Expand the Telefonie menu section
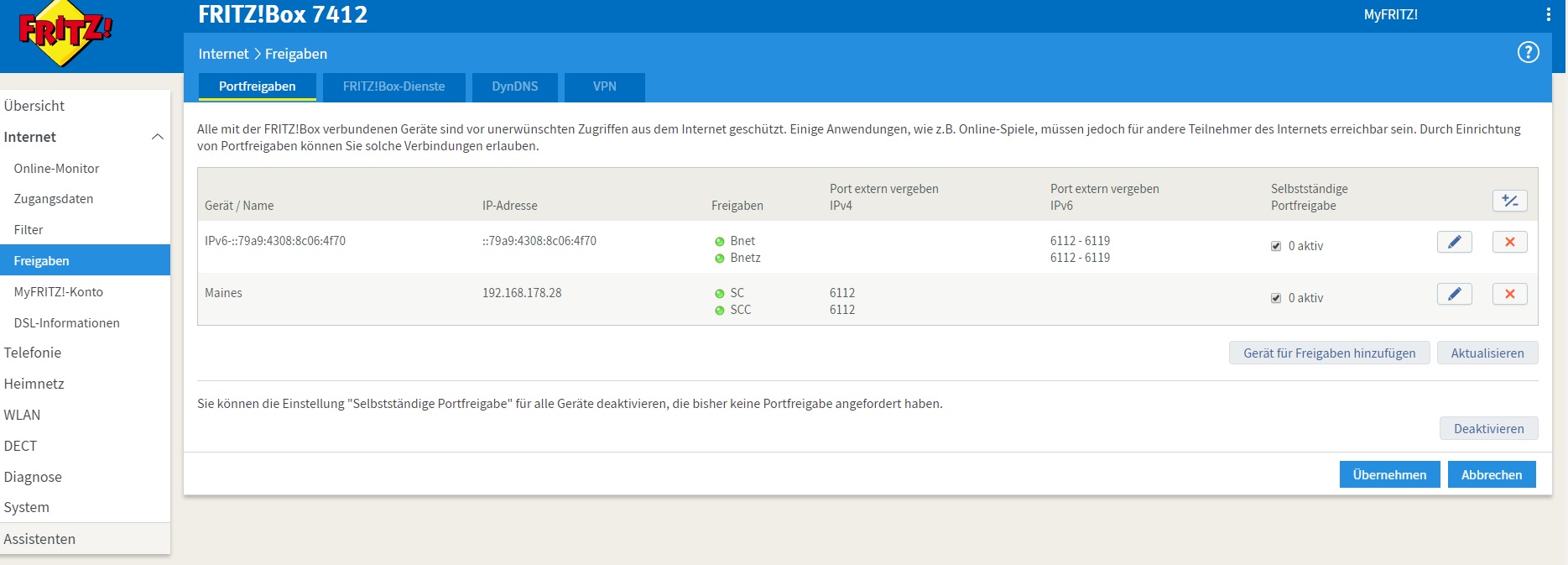Screen dimensions: 1568x565 33,353
